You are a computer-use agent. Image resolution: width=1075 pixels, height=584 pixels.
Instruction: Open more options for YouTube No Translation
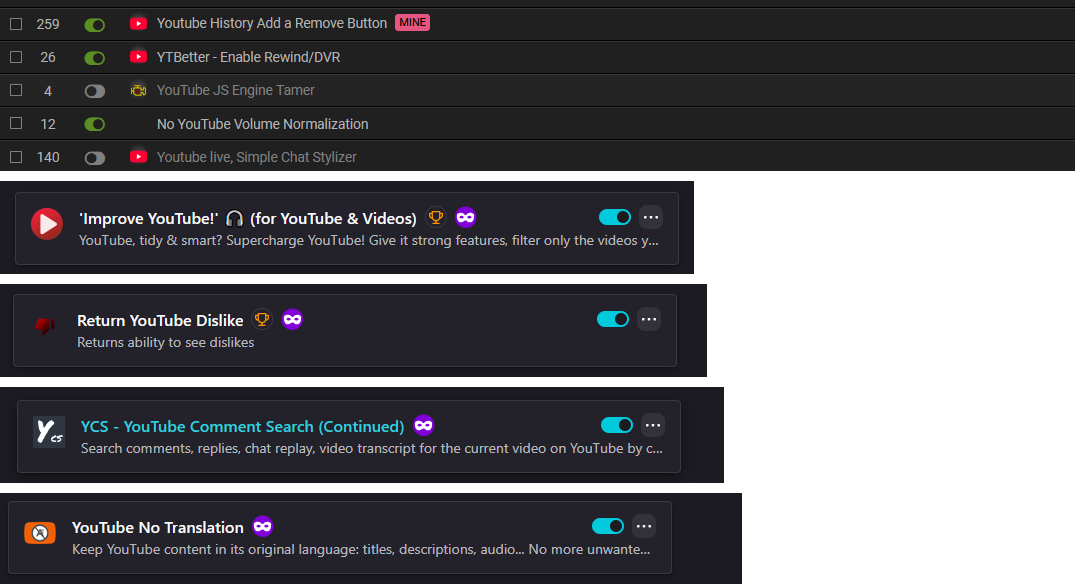coord(644,526)
